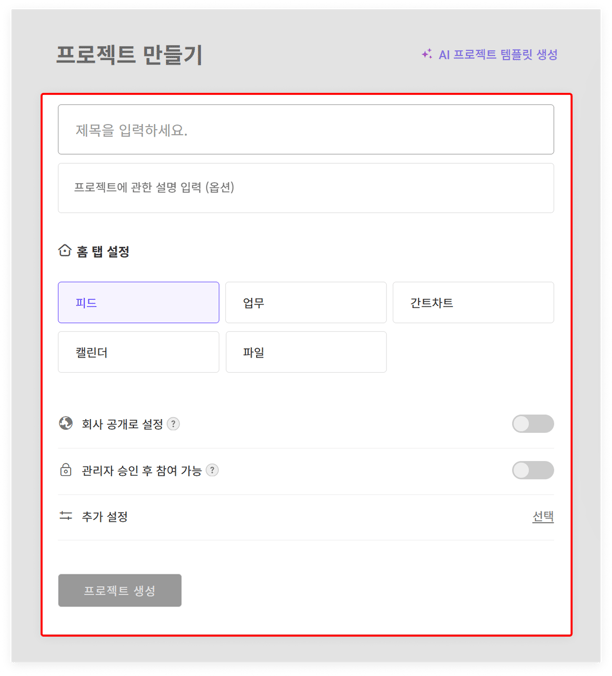This screenshot has width=612, height=676.
Task: Click the lock icon for 관리자 승인
Action: pyautogui.click(x=66, y=470)
